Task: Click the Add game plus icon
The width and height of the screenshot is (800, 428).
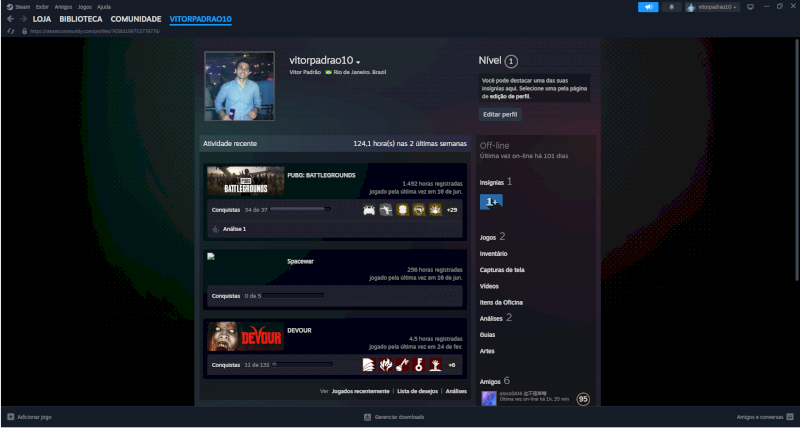Action: tap(11, 417)
